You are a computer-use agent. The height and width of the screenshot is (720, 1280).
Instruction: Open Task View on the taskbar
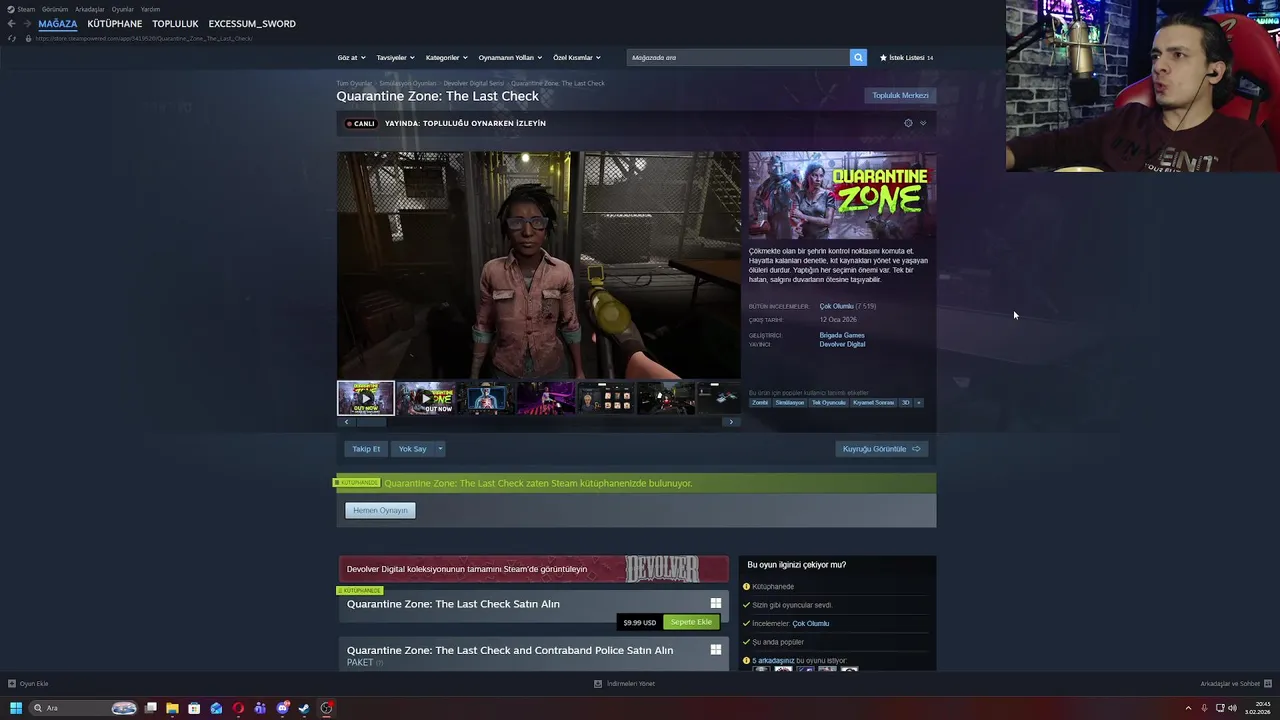point(150,708)
